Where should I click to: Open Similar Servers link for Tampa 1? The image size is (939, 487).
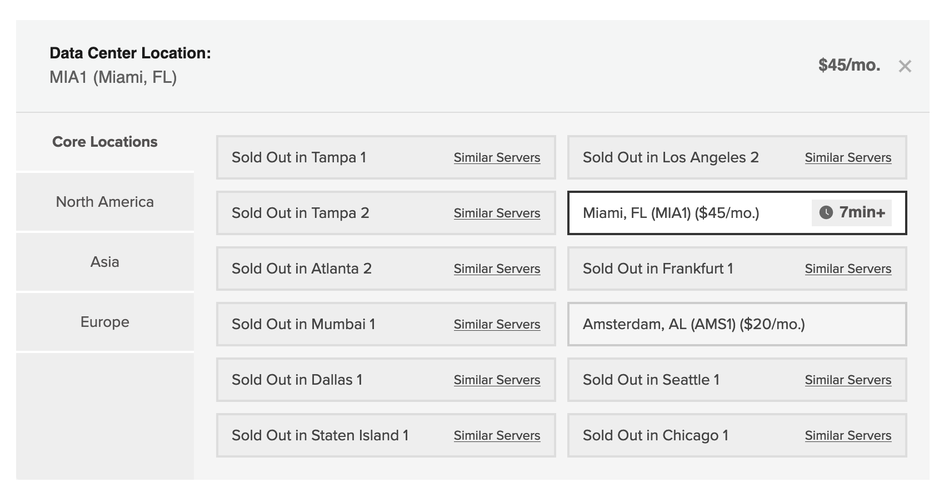click(496, 157)
